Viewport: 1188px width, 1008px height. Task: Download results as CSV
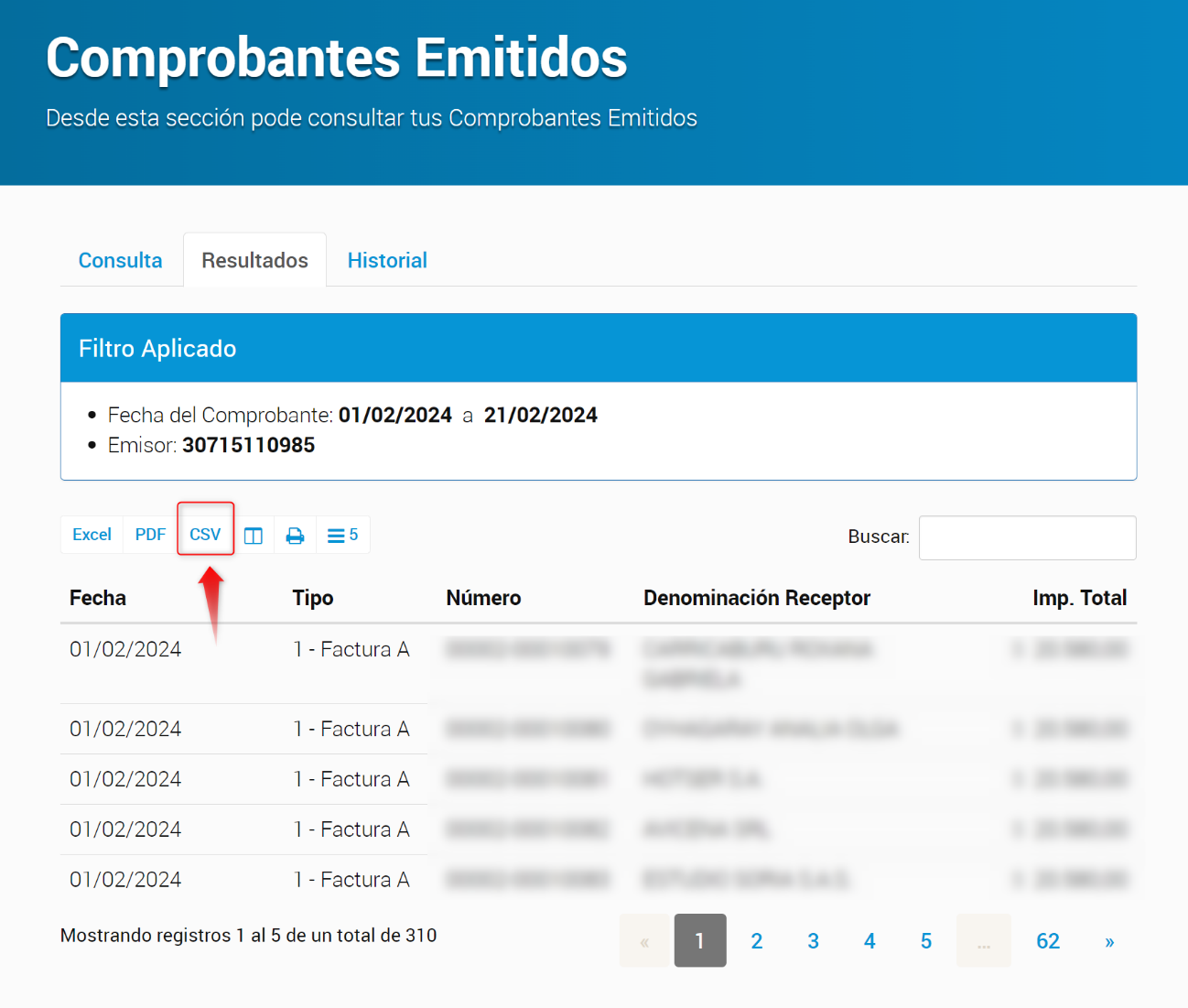tap(205, 535)
